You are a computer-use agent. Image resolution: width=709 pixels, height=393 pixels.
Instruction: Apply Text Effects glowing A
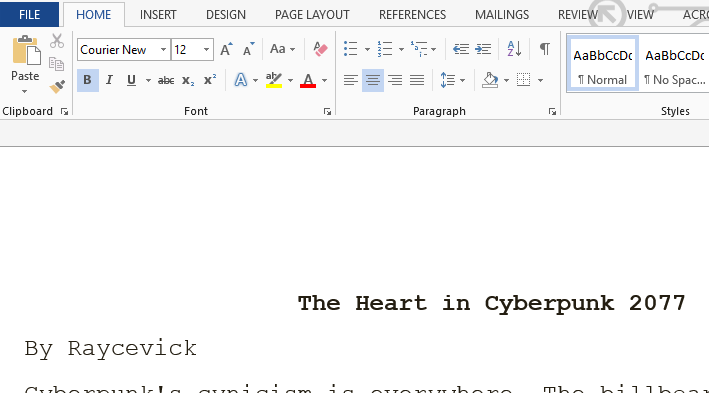(241, 80)
